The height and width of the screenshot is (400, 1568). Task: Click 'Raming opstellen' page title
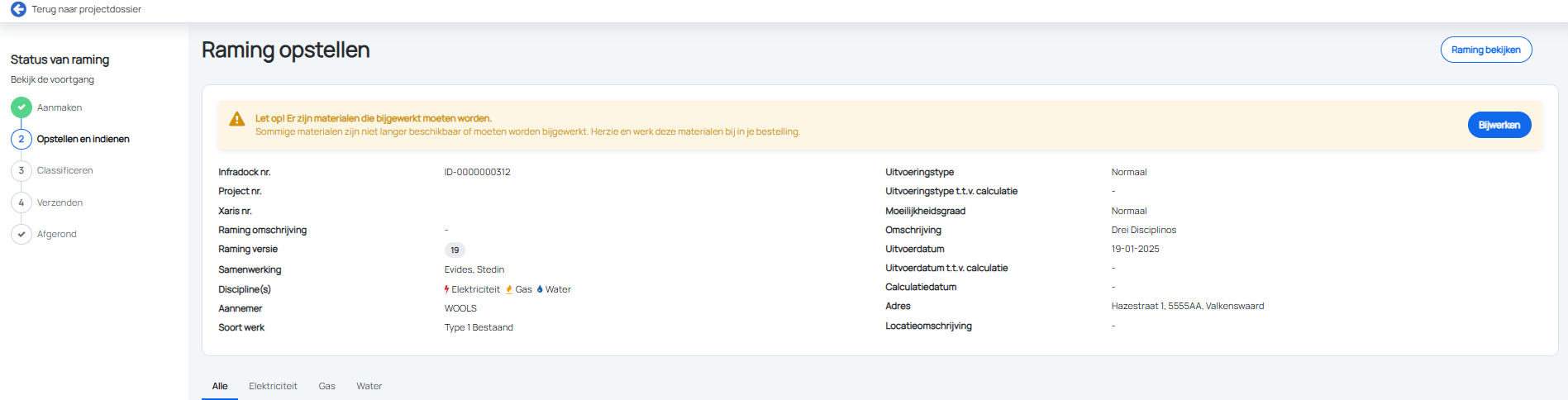(x=285, y=50)
